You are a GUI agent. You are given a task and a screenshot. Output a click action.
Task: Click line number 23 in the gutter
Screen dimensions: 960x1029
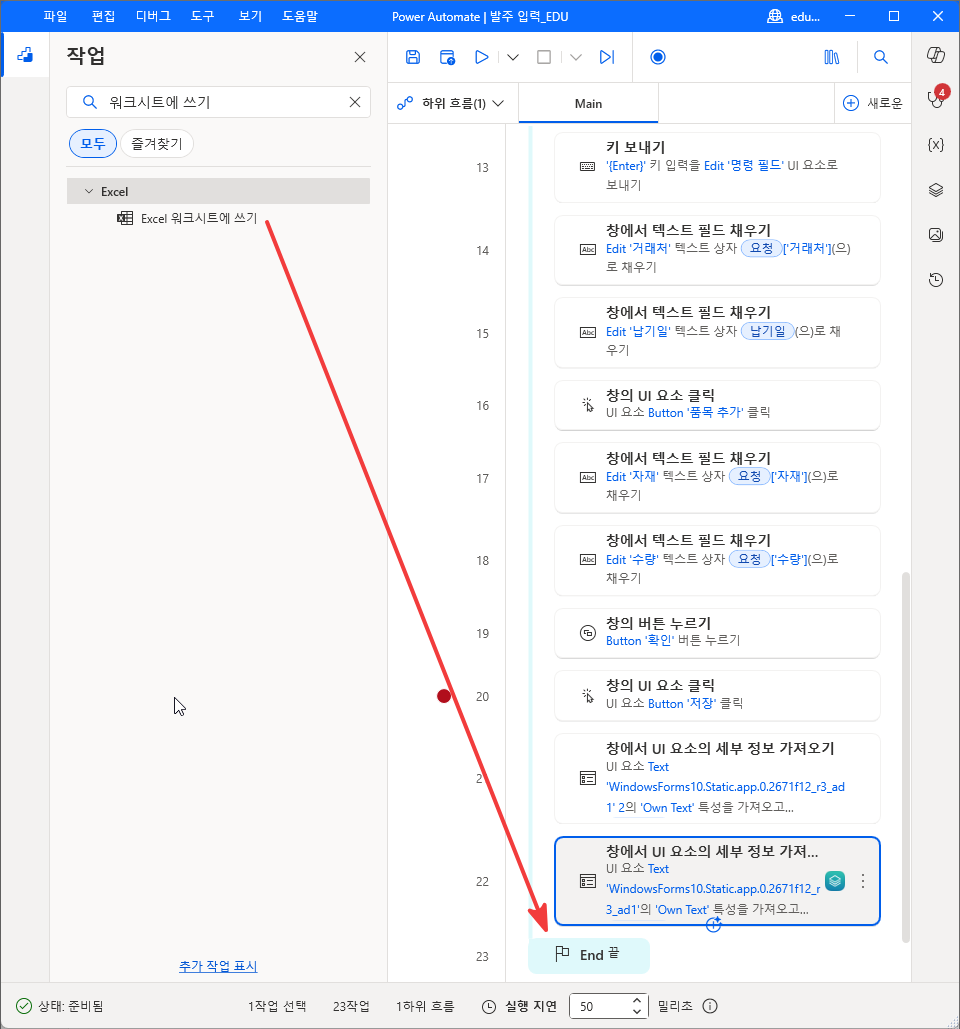click(x=482, y=956)
